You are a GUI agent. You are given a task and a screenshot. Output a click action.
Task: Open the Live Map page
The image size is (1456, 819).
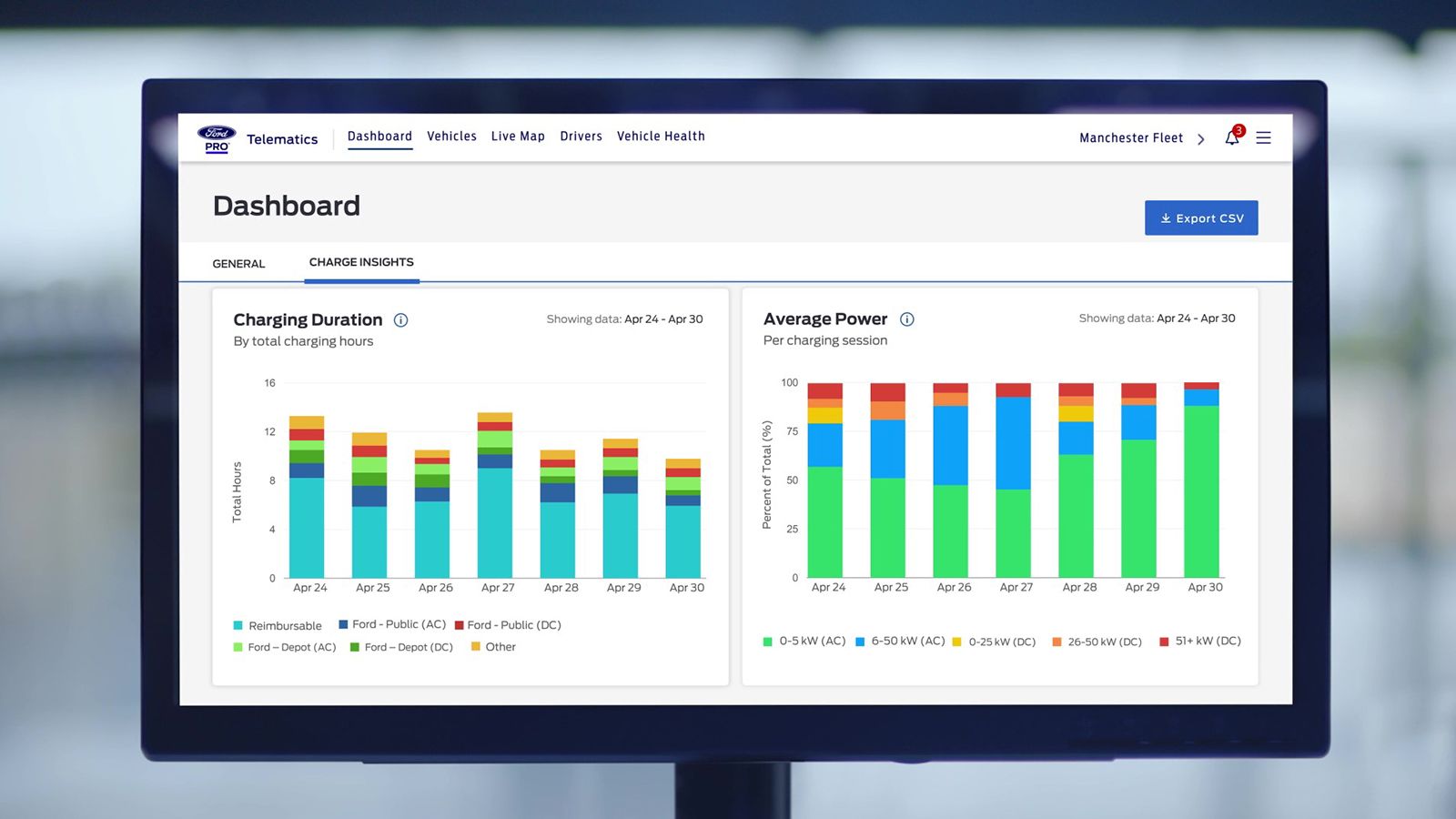tap(518, 136)
